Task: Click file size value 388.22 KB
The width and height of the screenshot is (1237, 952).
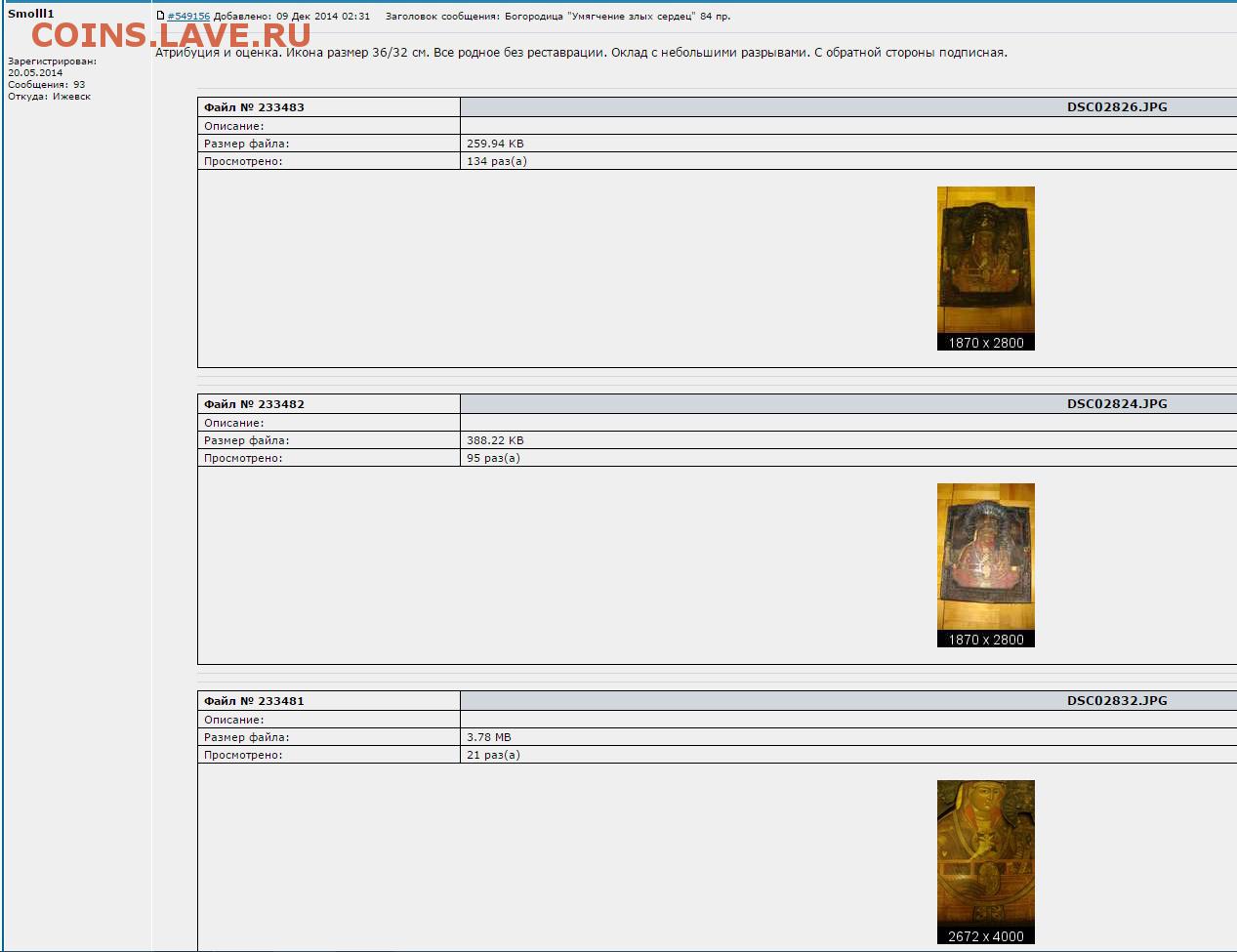Action: [495, 440]
